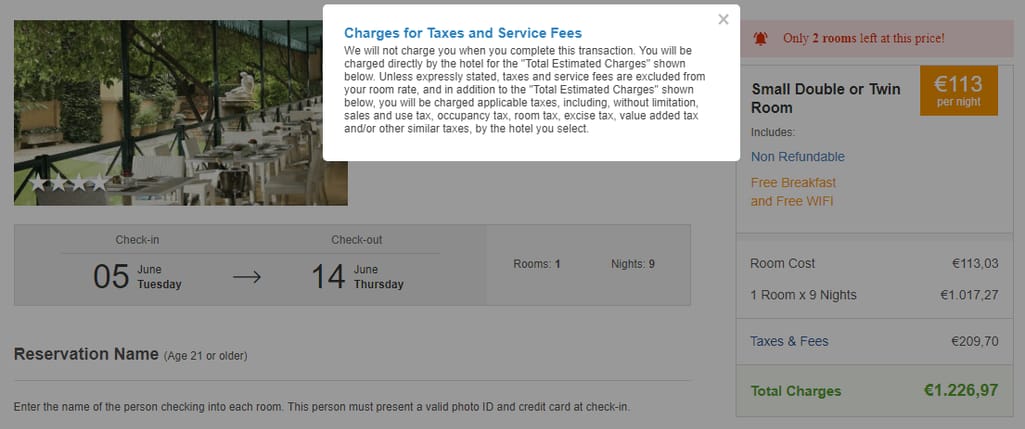Click the Small Double or Twin Room title
The image size is (1025, 429).
pyautogui.click(x=826, y=98)
